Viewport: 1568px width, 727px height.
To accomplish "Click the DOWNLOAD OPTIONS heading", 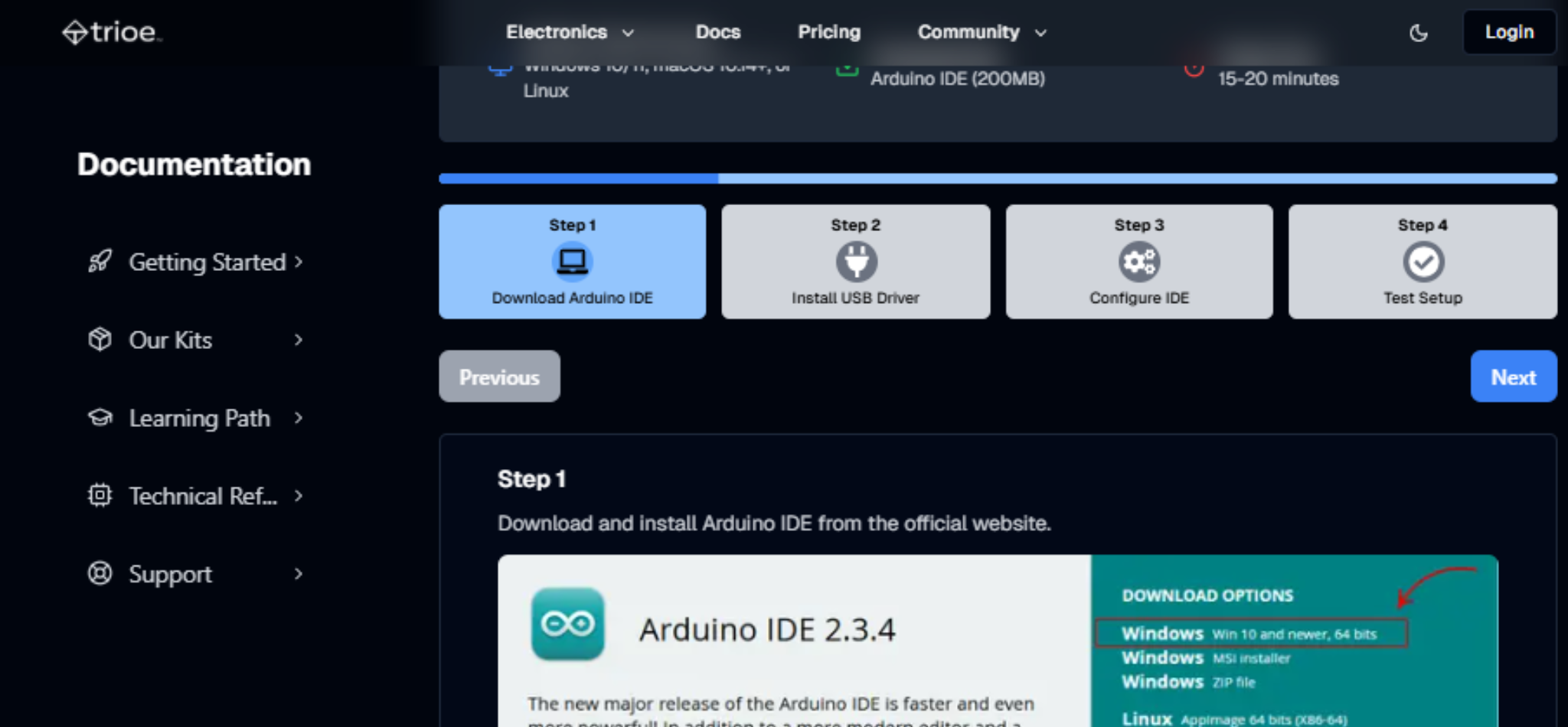I will click(1207, 595).
